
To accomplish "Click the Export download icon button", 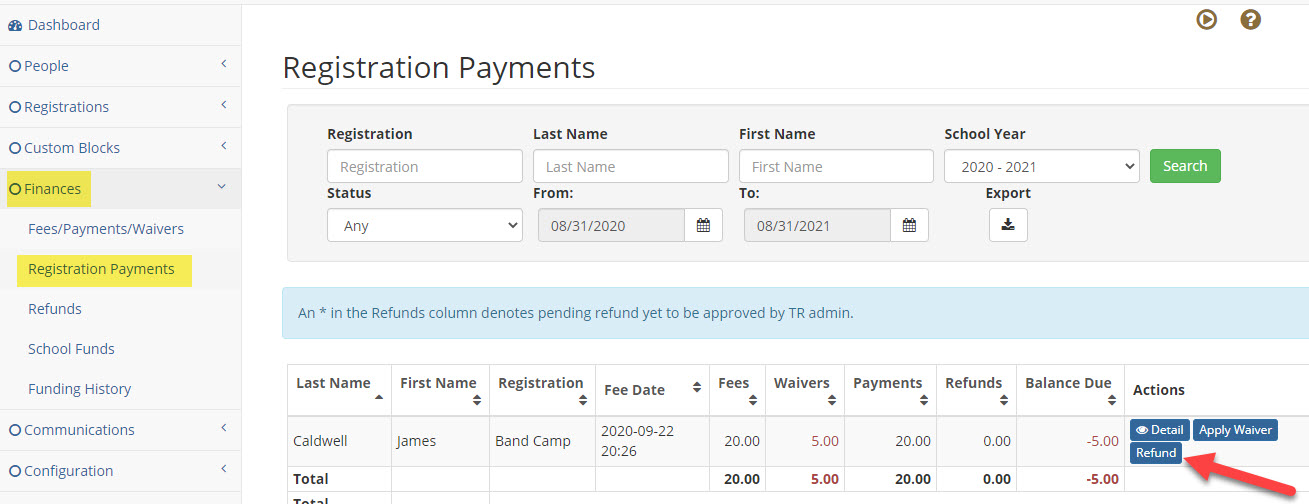I will tap(1008, 225).
